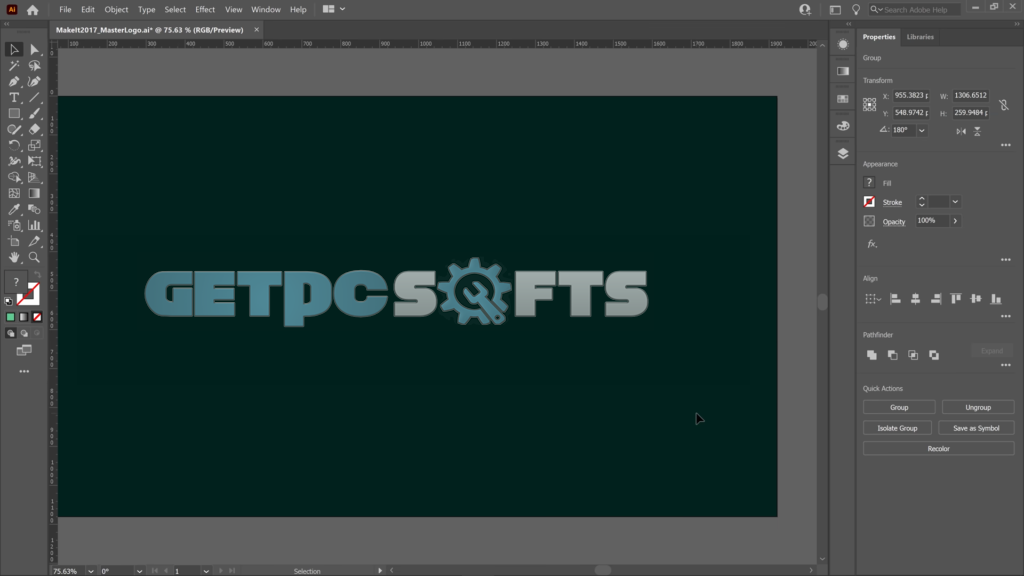Viewport: 1024px width, 576px height.
Task: Click the Unite pathfinder icon
Action: pos(872,355)
